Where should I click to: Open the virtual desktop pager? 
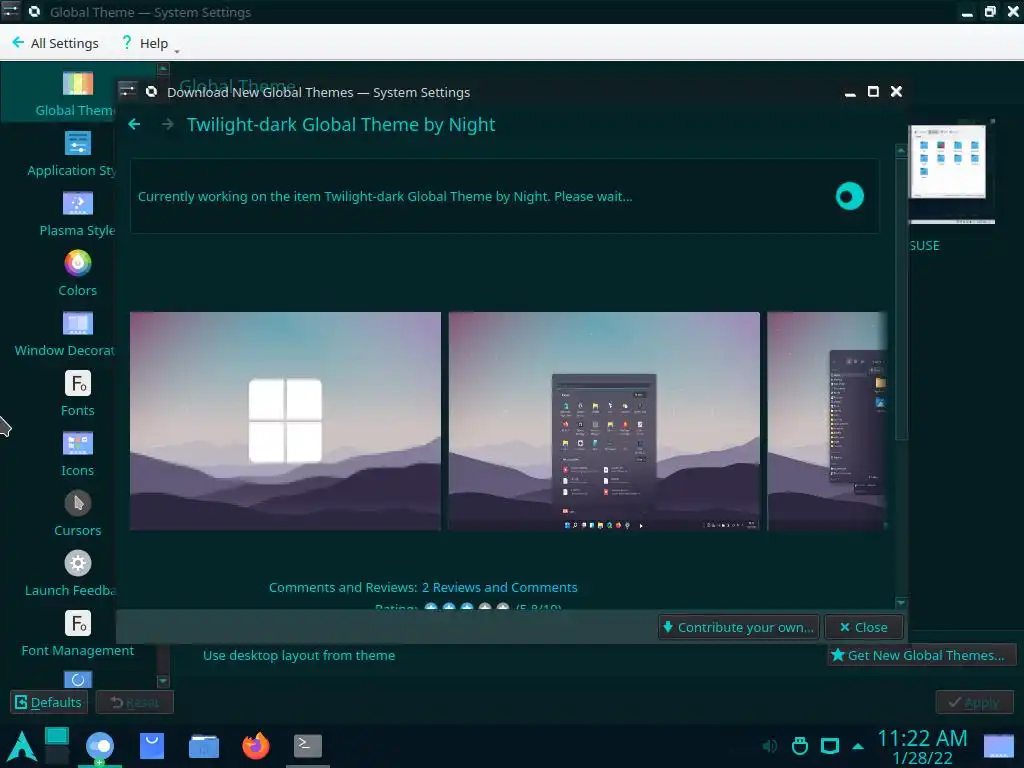pyautogui.click(x=57, y=746)
